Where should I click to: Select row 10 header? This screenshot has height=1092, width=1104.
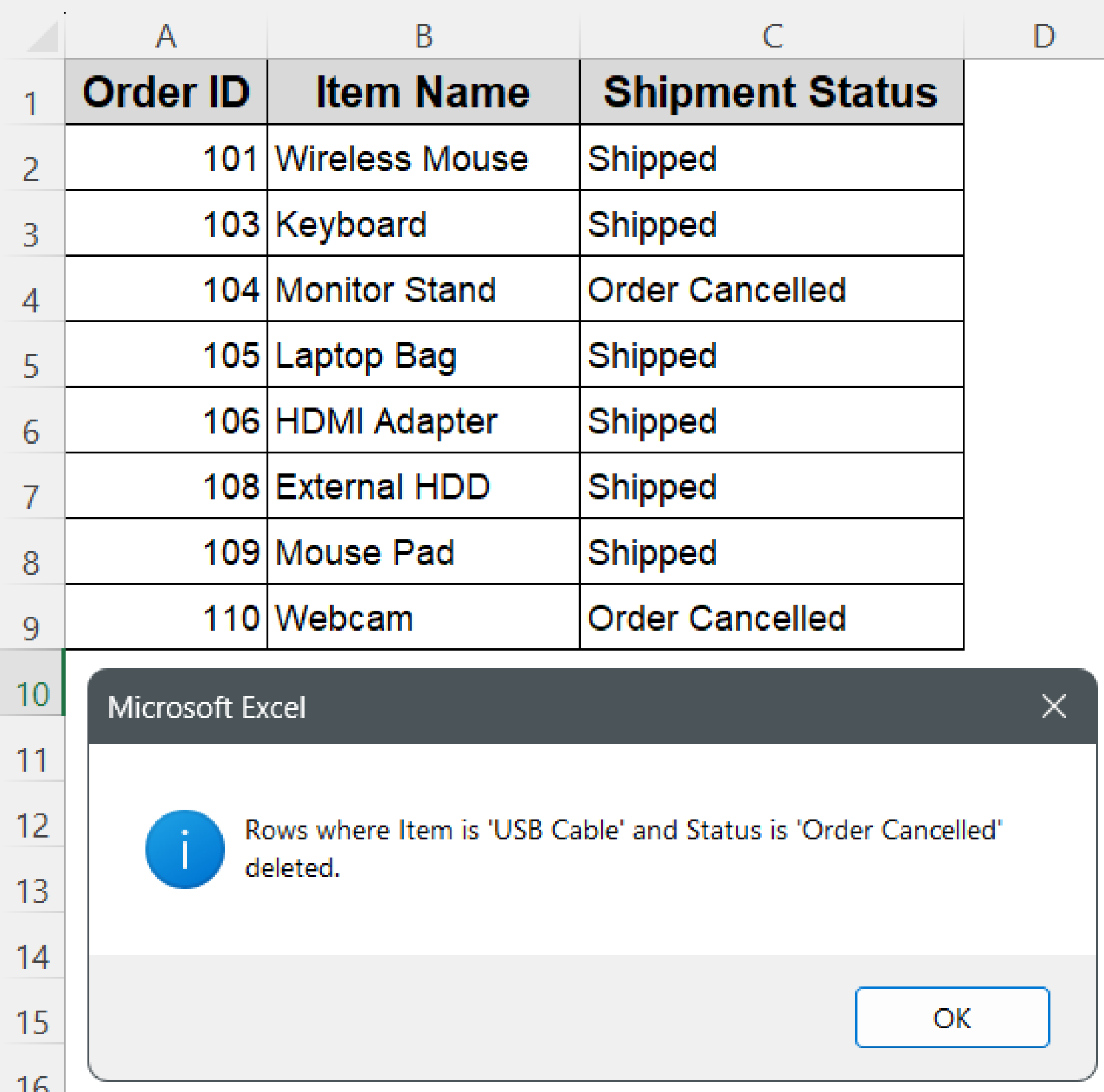point(31,694)
